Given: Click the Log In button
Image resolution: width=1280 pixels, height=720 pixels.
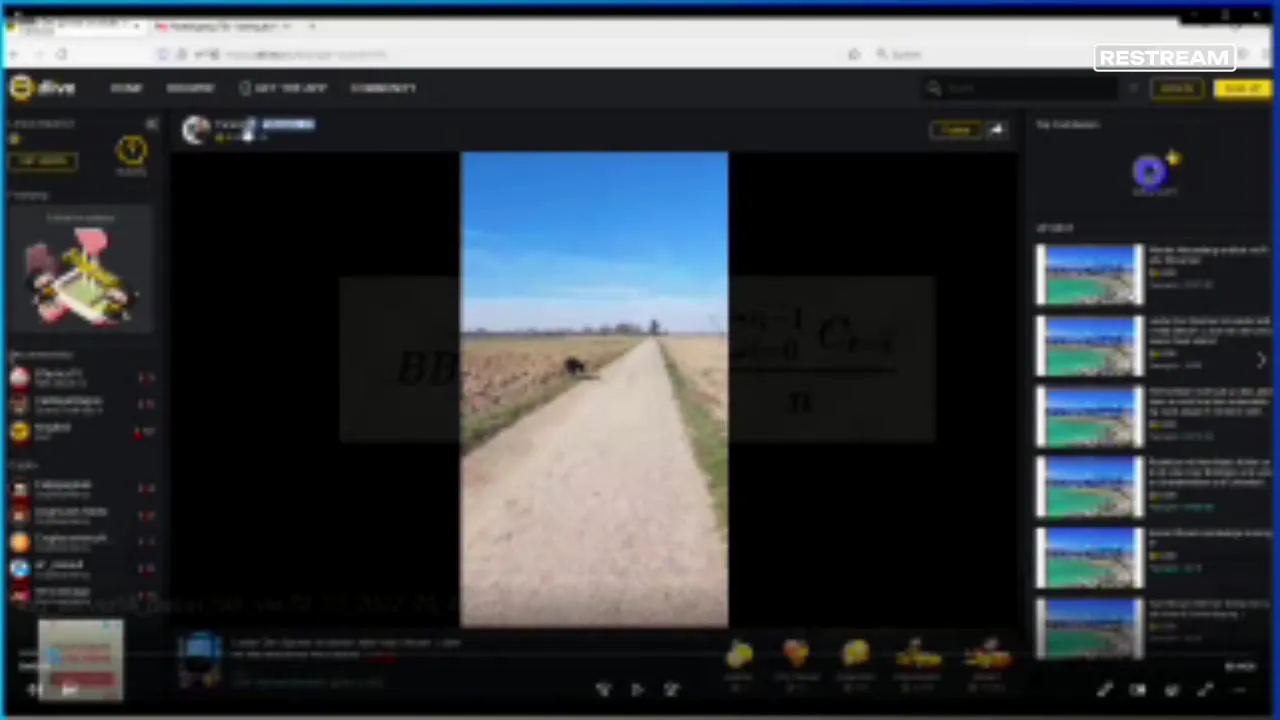Looking at the screenshot, I should coord(1177,89).
